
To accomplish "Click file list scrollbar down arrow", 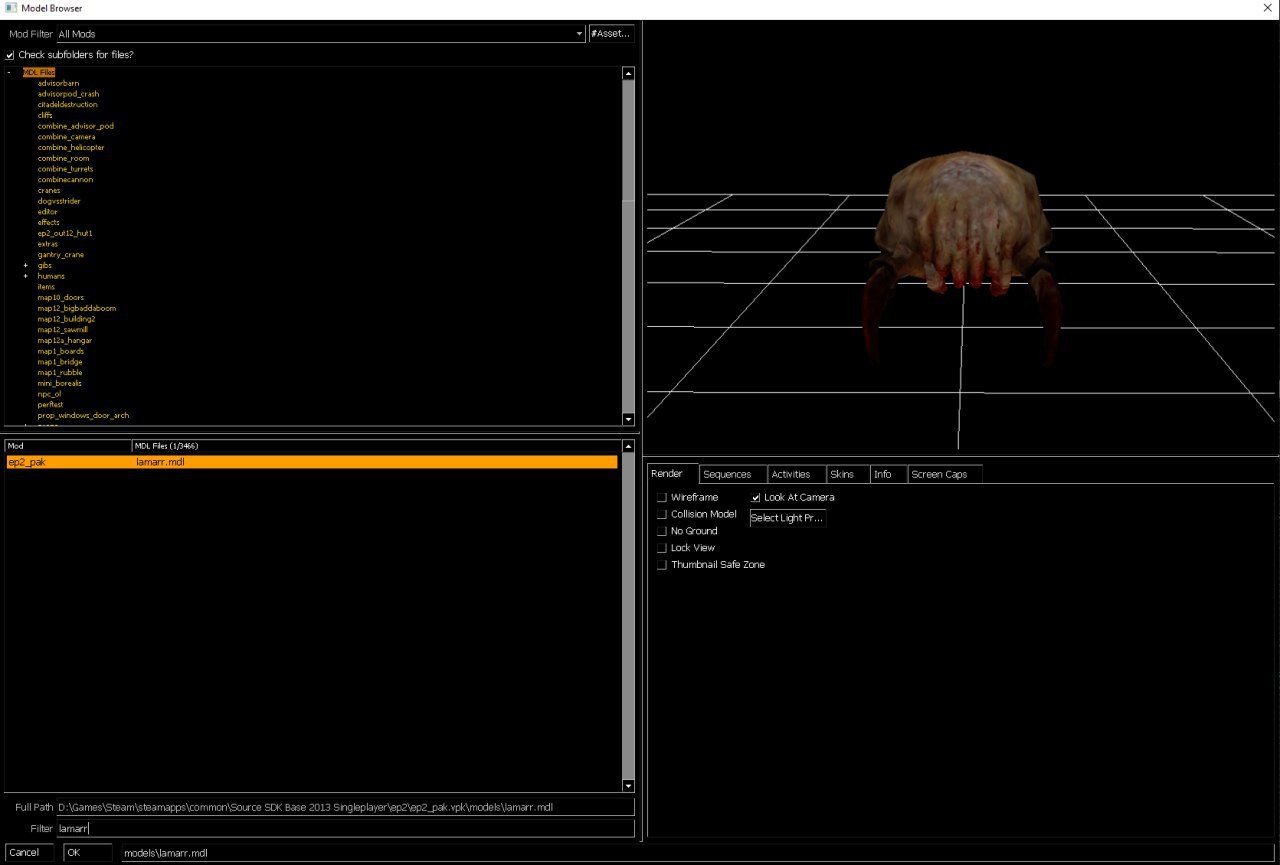I will point(628,786).
